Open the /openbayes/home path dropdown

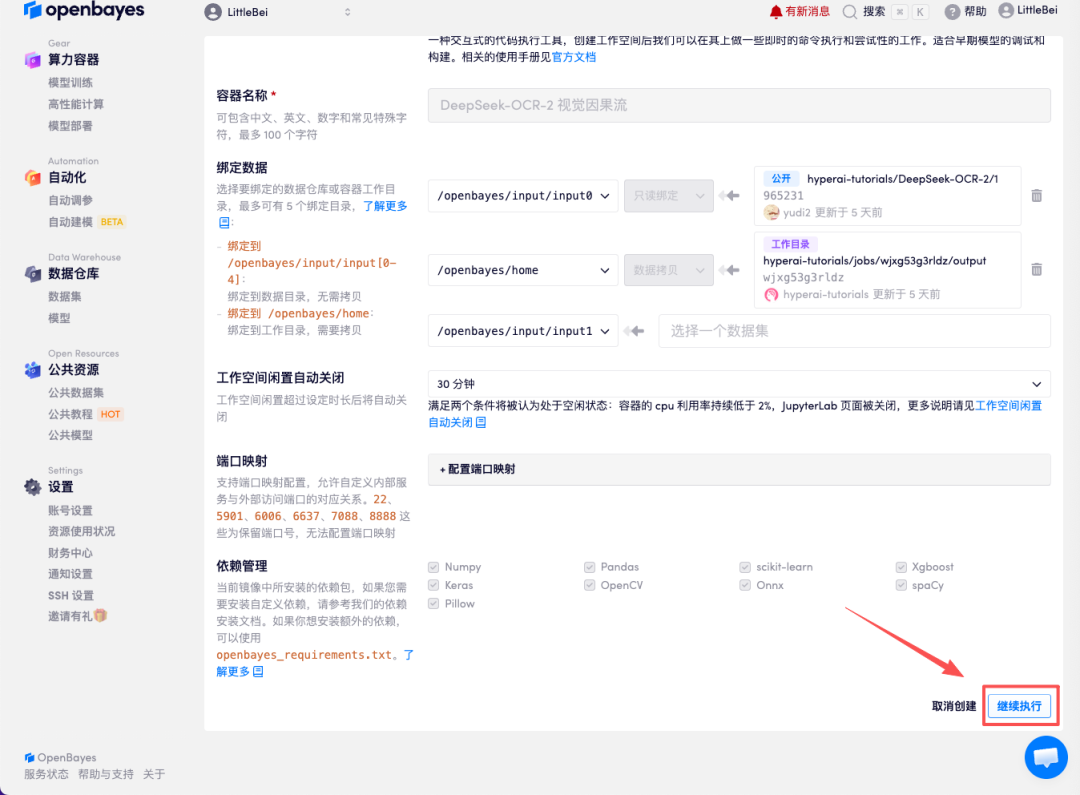tap(523, 270)
